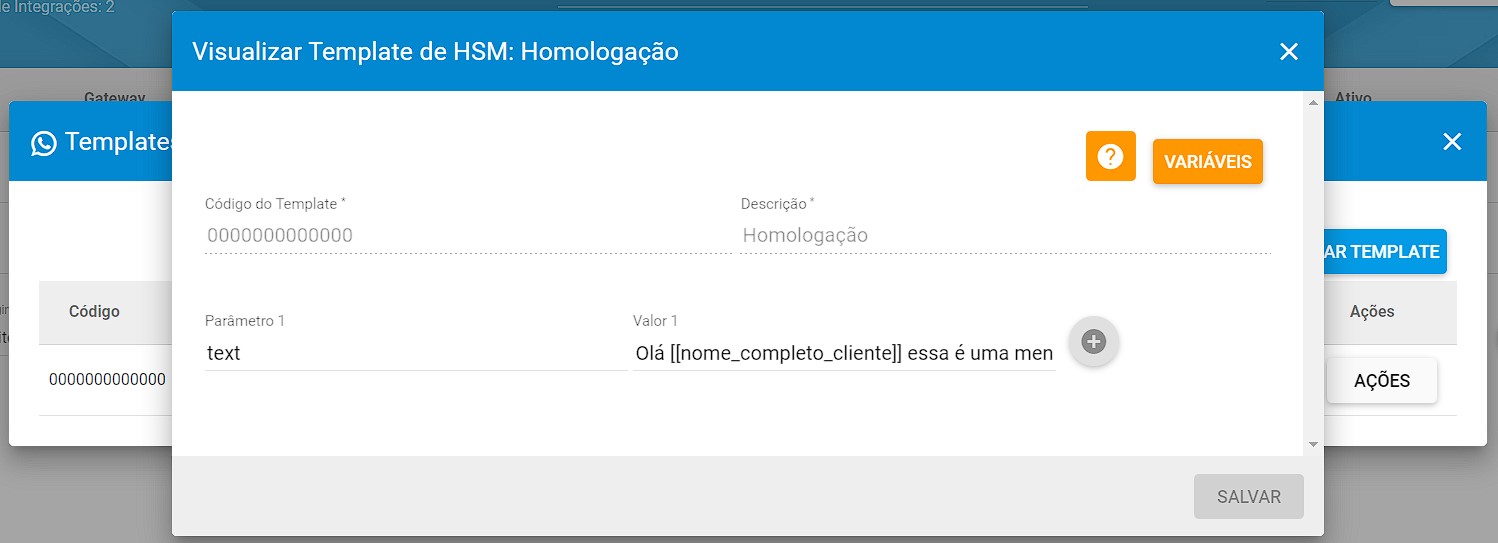1498x543 pixels.
Task: Click the WhatsApp icon in Templates header
Action: 44,143
